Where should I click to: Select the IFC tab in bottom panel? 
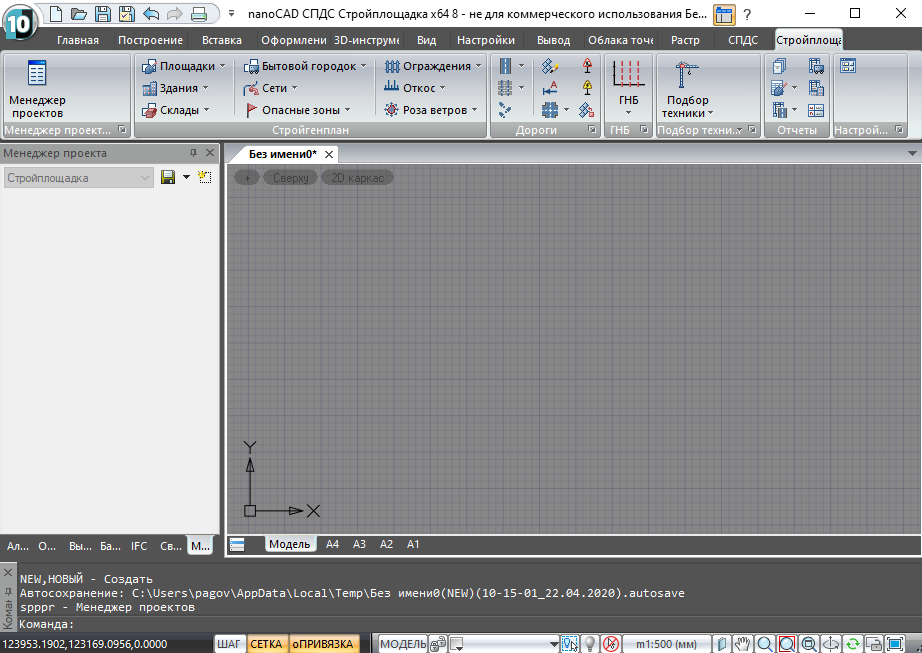(x=139, y=546)
